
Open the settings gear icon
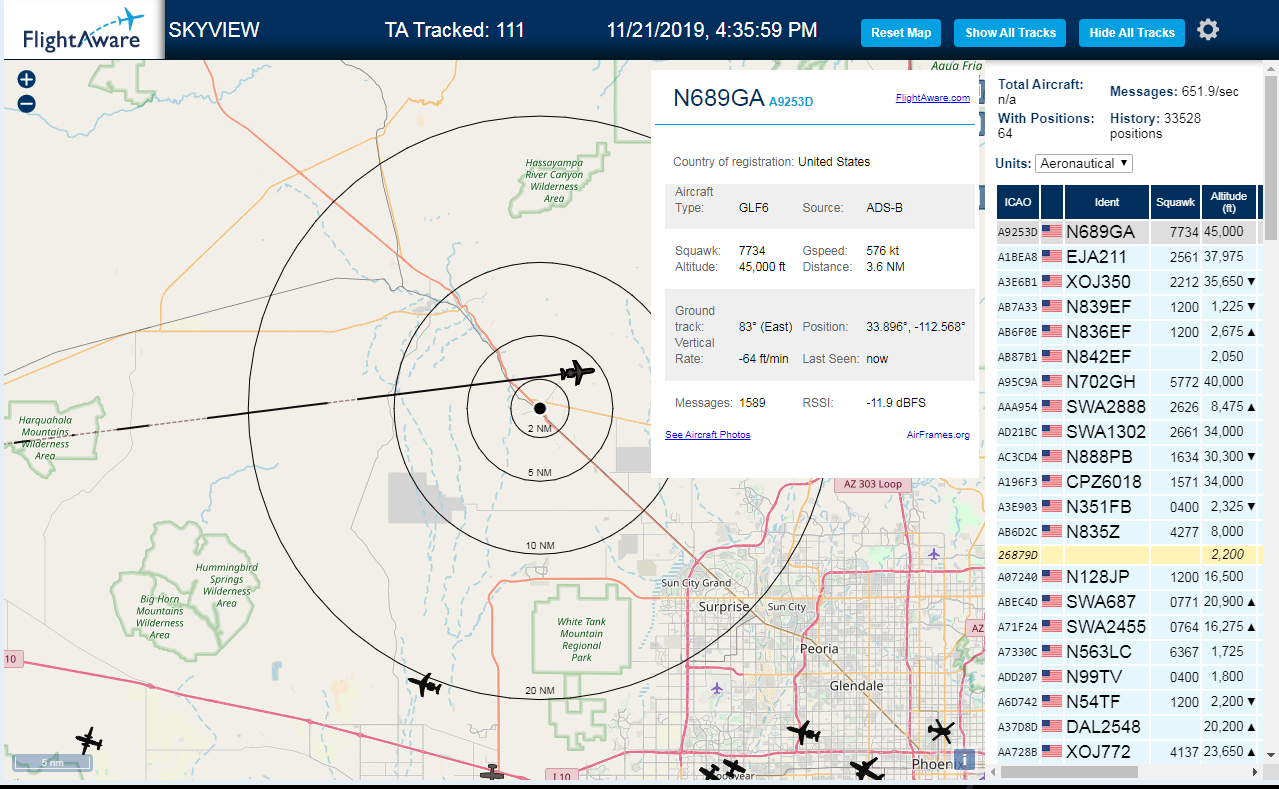[x=1208, y=30]
